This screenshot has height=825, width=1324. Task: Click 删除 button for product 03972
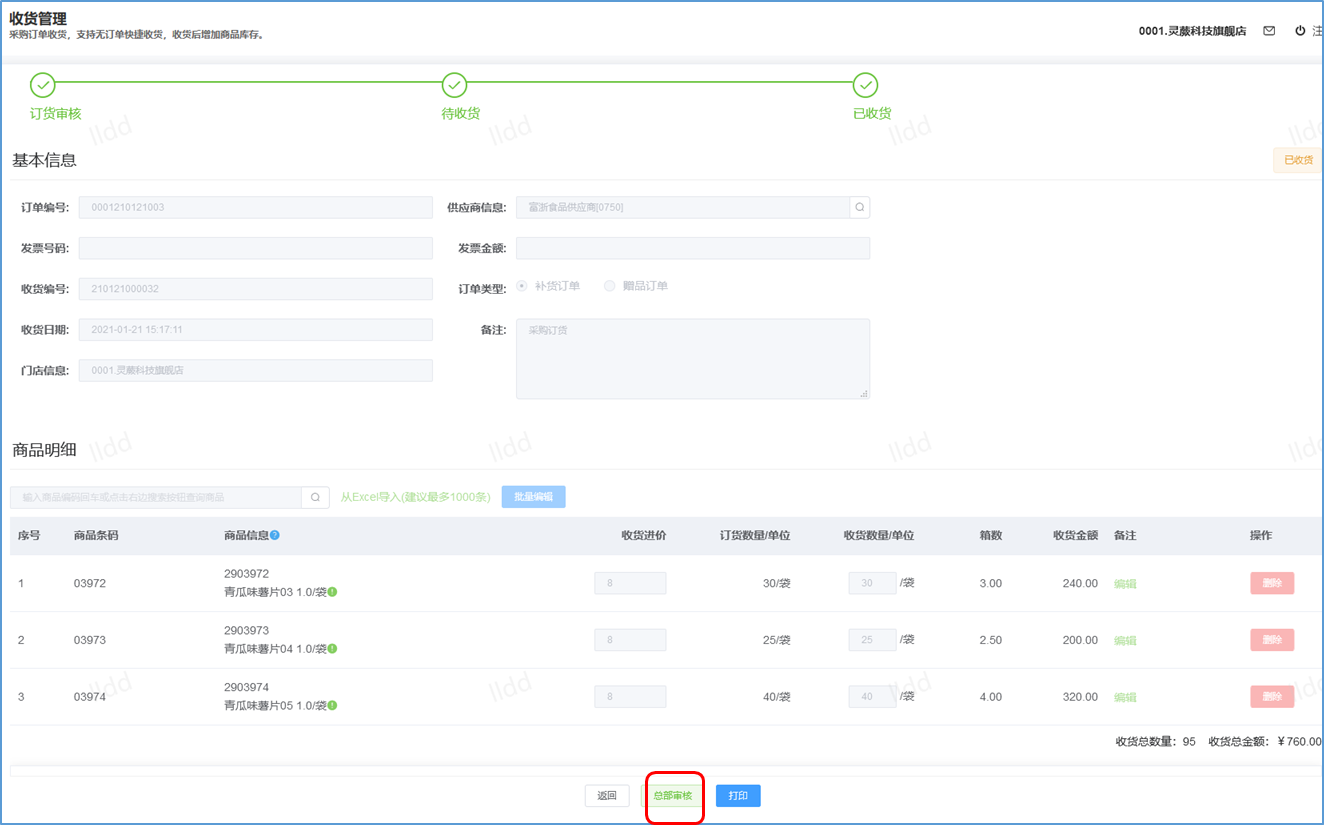point(1271,583)
